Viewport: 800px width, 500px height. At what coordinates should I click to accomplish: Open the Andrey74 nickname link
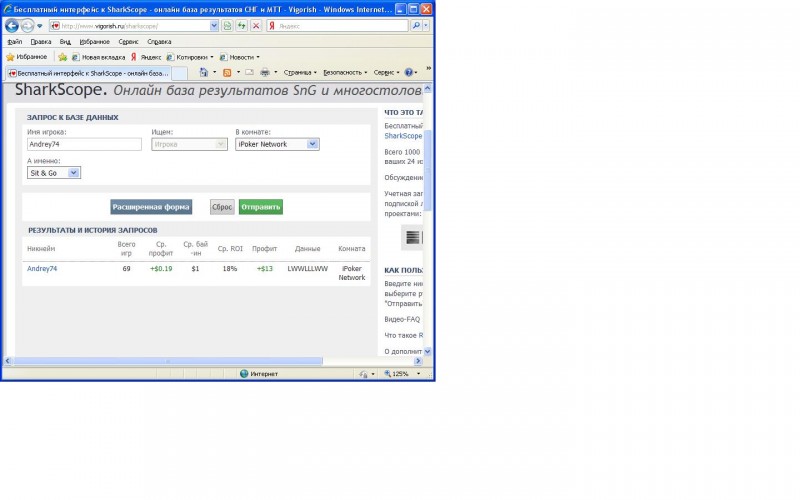click(x=42, y=269)
